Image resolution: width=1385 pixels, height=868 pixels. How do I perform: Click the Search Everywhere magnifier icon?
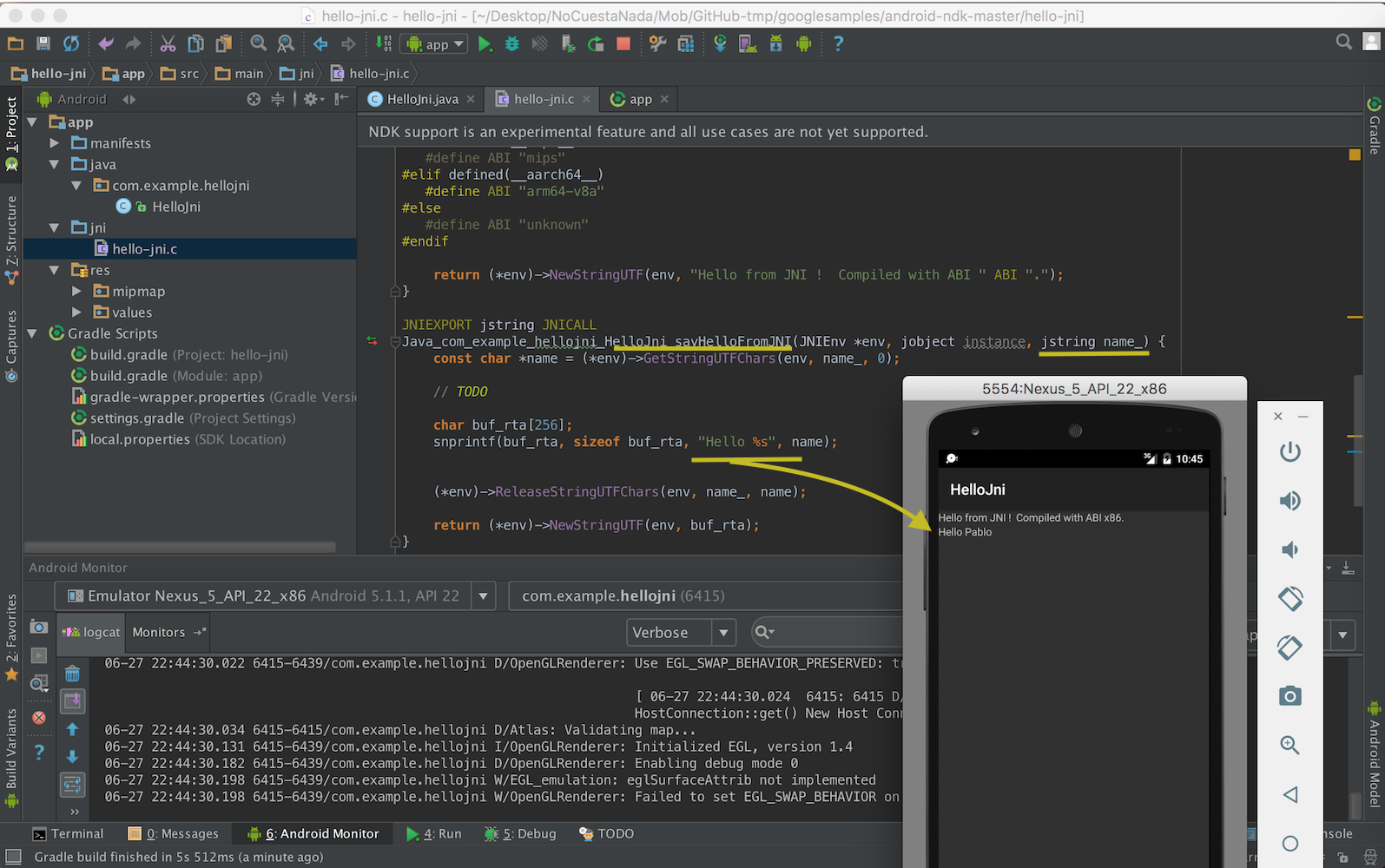coord(1344,42)
